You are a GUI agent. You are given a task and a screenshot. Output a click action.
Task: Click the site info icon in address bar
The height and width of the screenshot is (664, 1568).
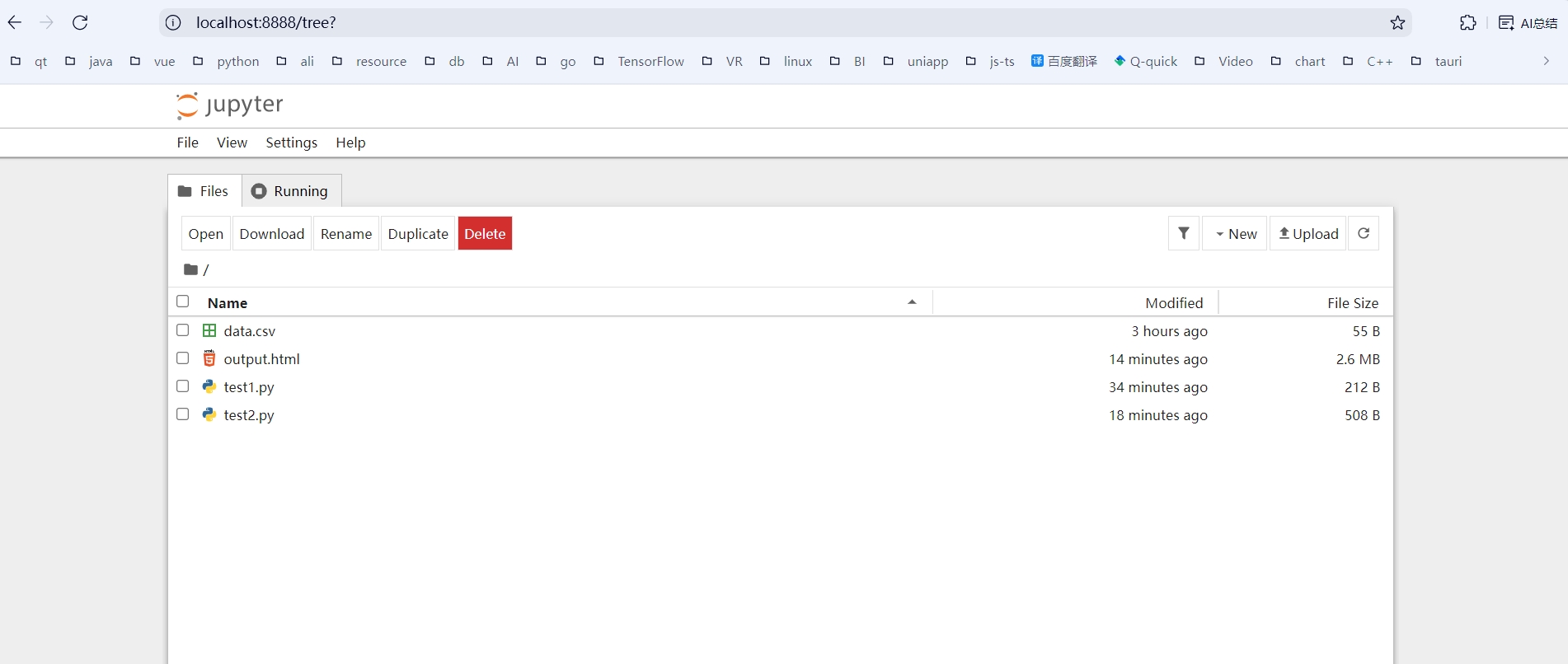click(173, 22)
